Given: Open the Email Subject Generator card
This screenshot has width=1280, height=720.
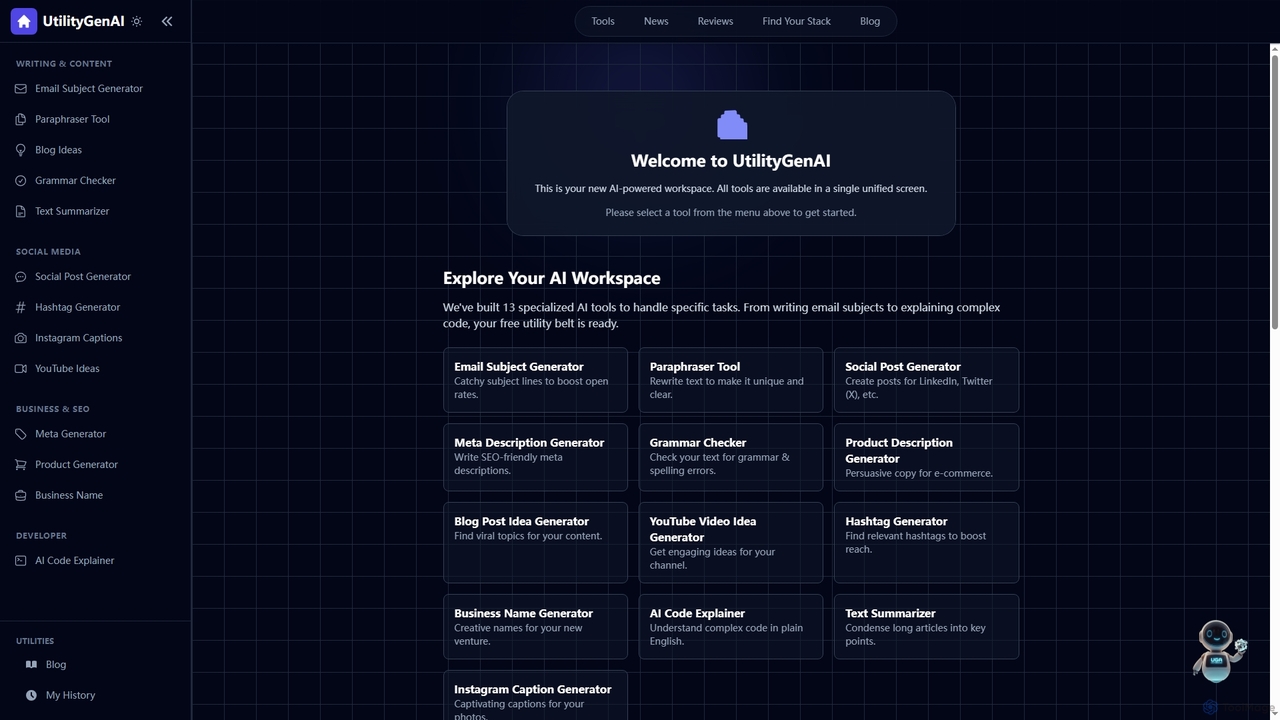Looking at the screenshot, I should click(535, 380).
